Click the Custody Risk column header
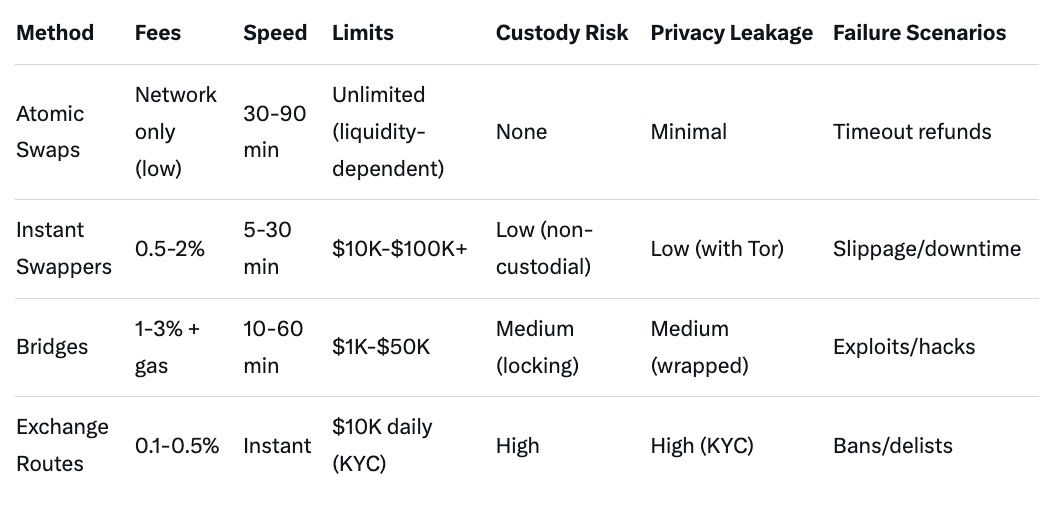The height and width of the screenshot is (508, 1058). point(562,32)
